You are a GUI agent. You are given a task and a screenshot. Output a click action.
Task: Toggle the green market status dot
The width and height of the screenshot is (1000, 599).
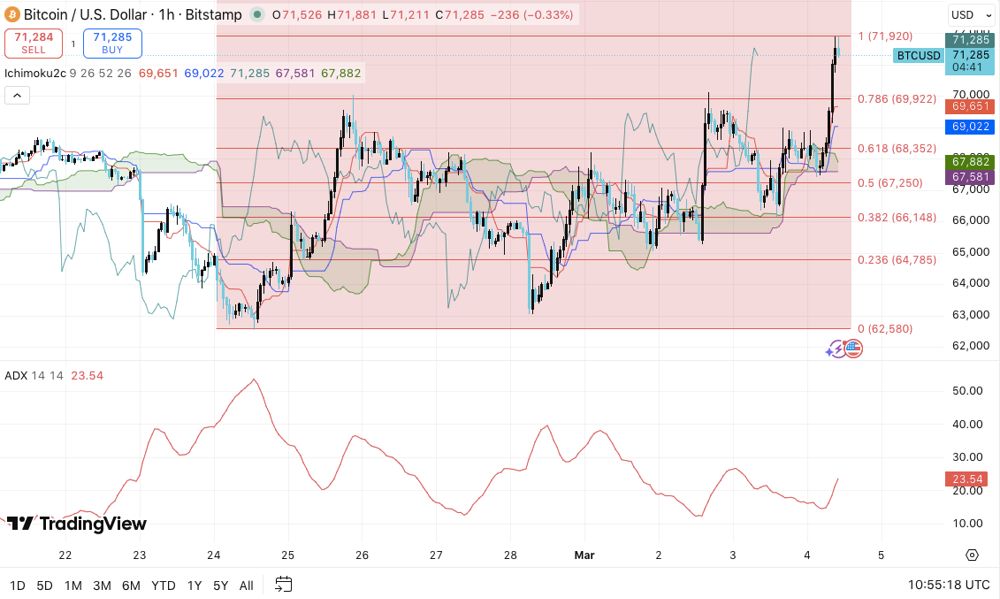(257, 15)
